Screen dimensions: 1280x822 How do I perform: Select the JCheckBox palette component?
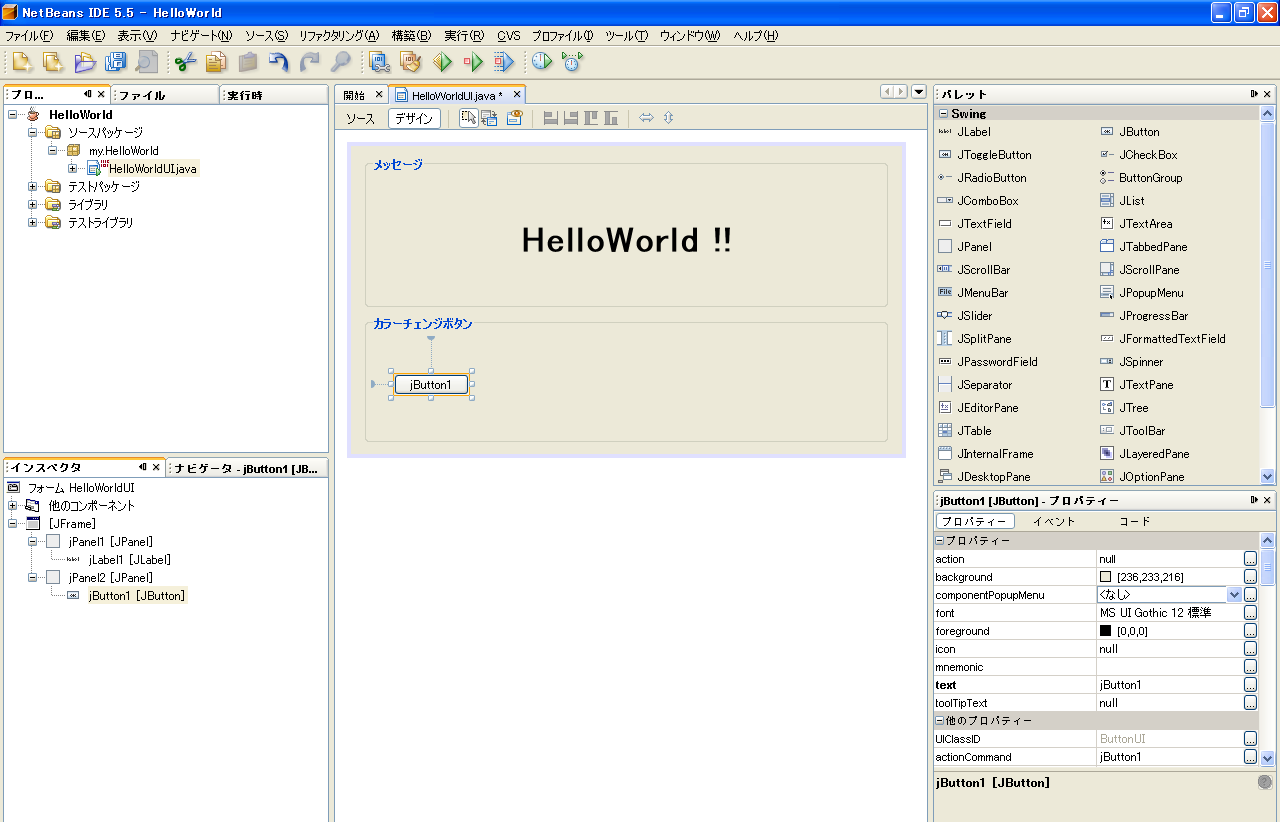pyautogui.click(x=1148, y=155)
